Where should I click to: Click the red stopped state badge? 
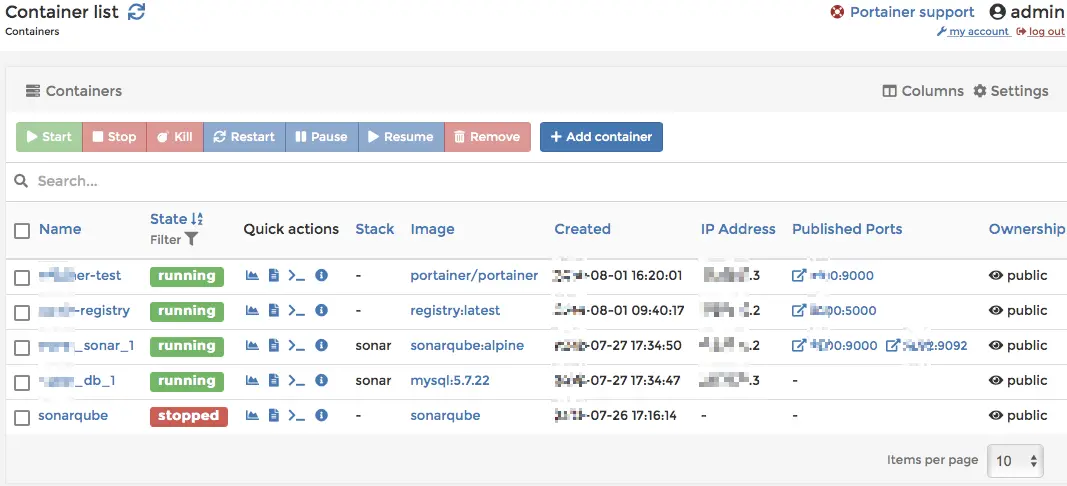(188, 416)
